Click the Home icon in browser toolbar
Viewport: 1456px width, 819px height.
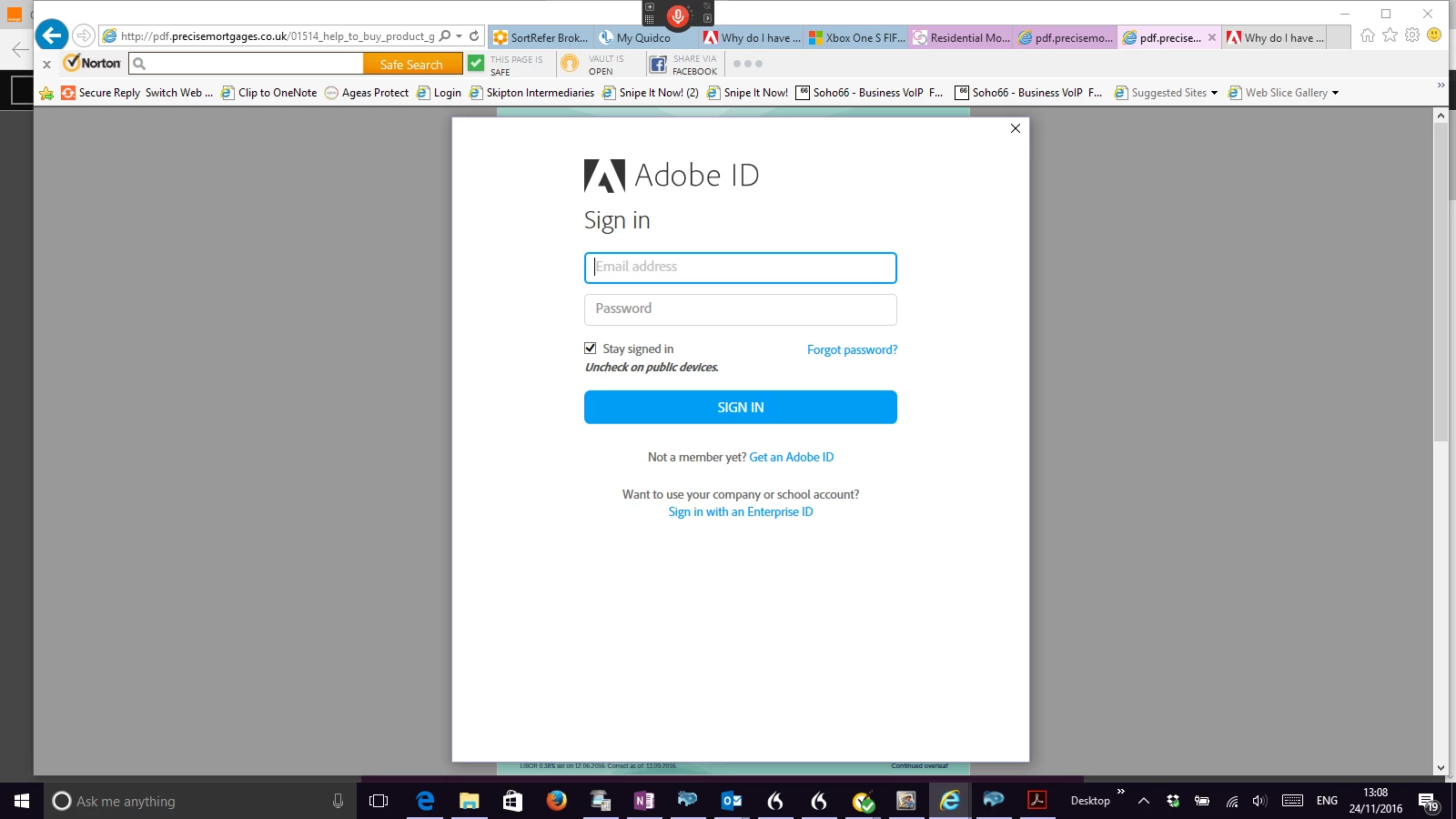[x=1368, y=35]
